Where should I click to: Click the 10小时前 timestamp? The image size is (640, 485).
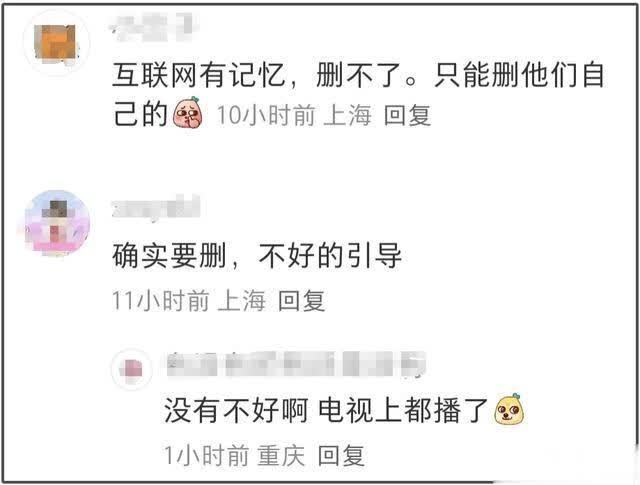pyautogui.click(x=266, y=115)
